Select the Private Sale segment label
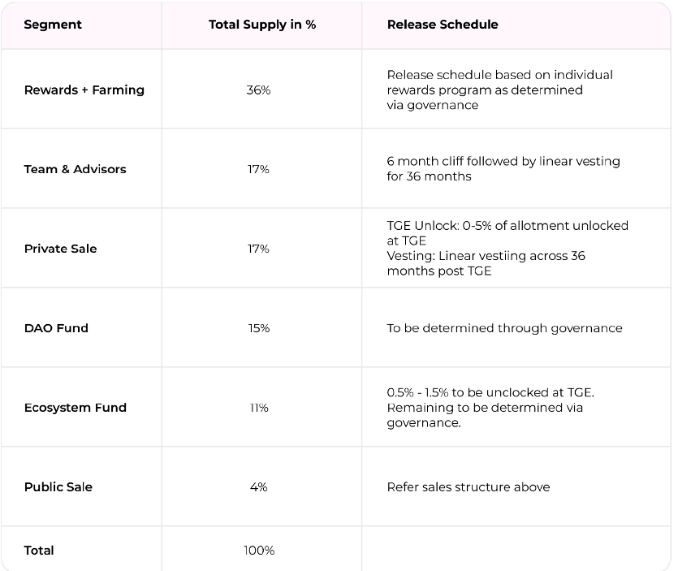The width and height of the screenshot is (679, 571). tap(60, 249)
